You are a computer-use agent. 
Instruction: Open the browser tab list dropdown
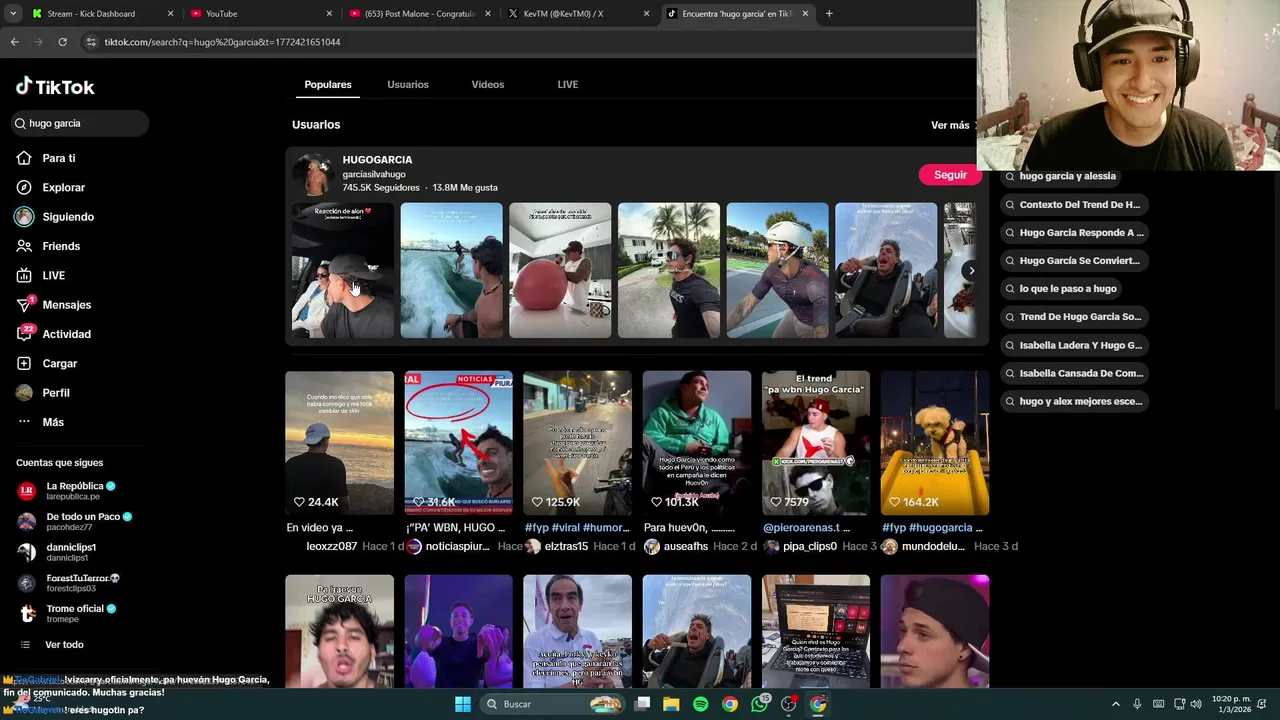tap(13, 14)
